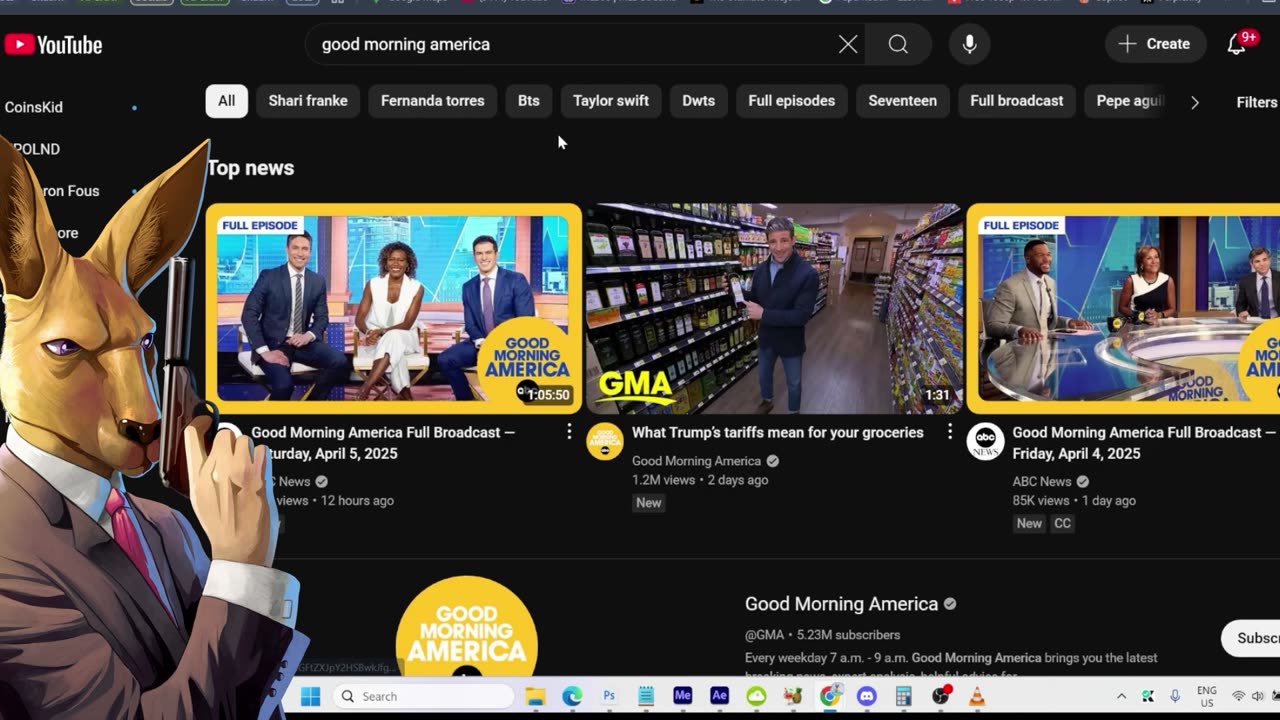Image resolution: width=1280 pixels, height=720 pixels.
Task: Select the Full episodes chip
Action: (x=792, y=101)
